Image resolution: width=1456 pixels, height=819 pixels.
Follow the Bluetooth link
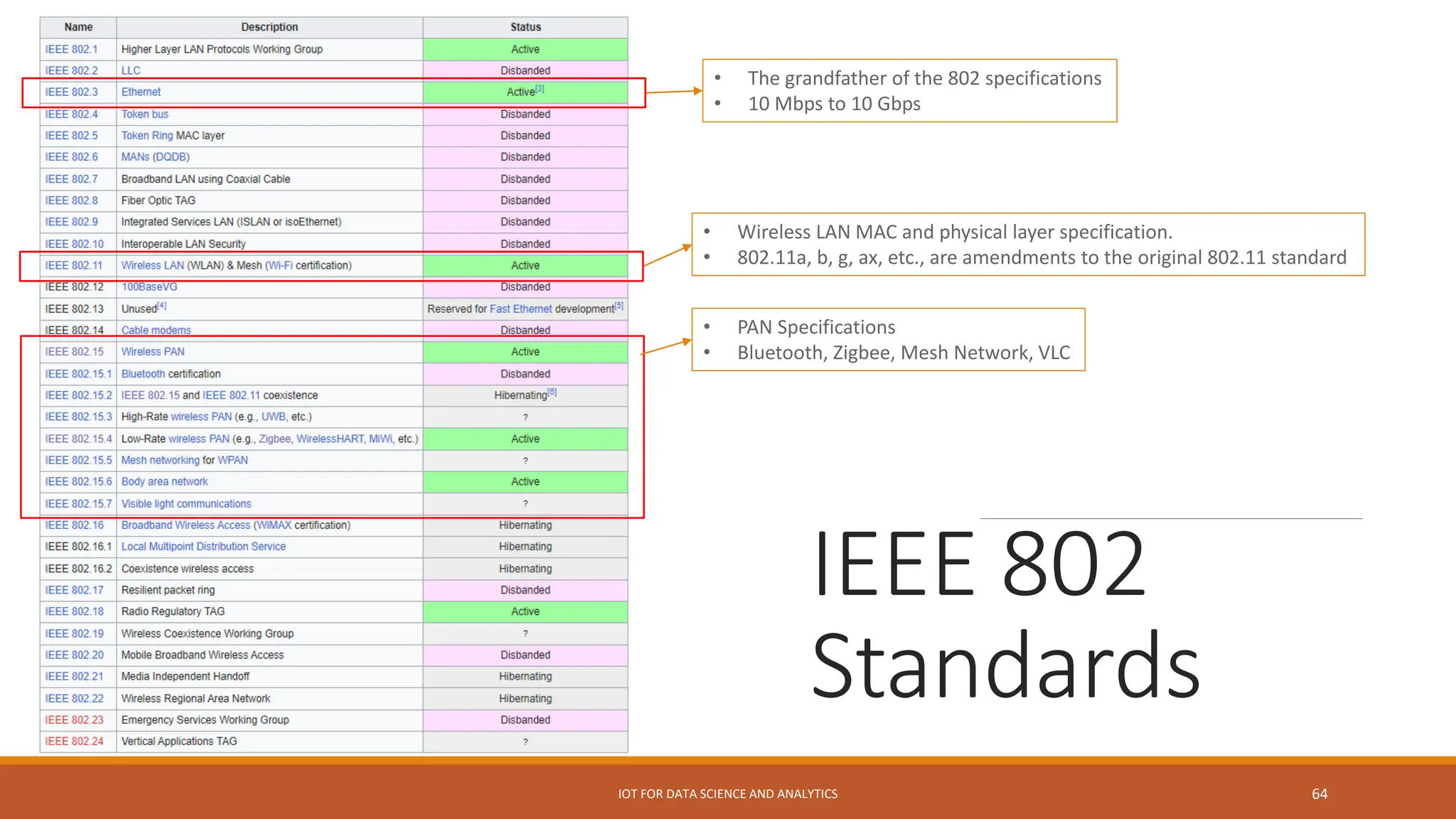coord(143,373)
